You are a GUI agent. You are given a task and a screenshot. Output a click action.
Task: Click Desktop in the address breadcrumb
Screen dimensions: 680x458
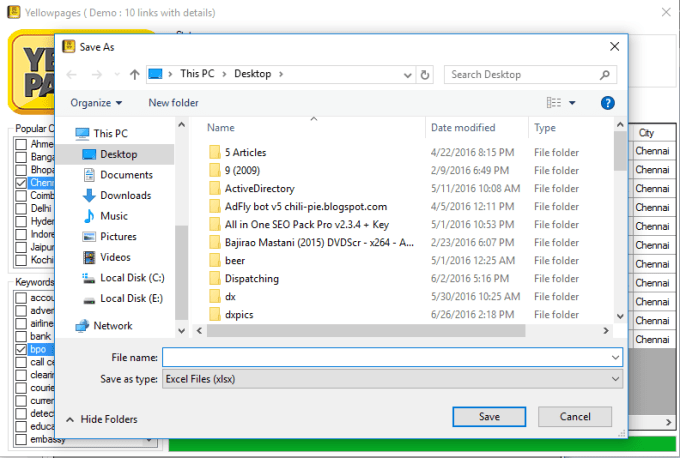click(253, 74)
